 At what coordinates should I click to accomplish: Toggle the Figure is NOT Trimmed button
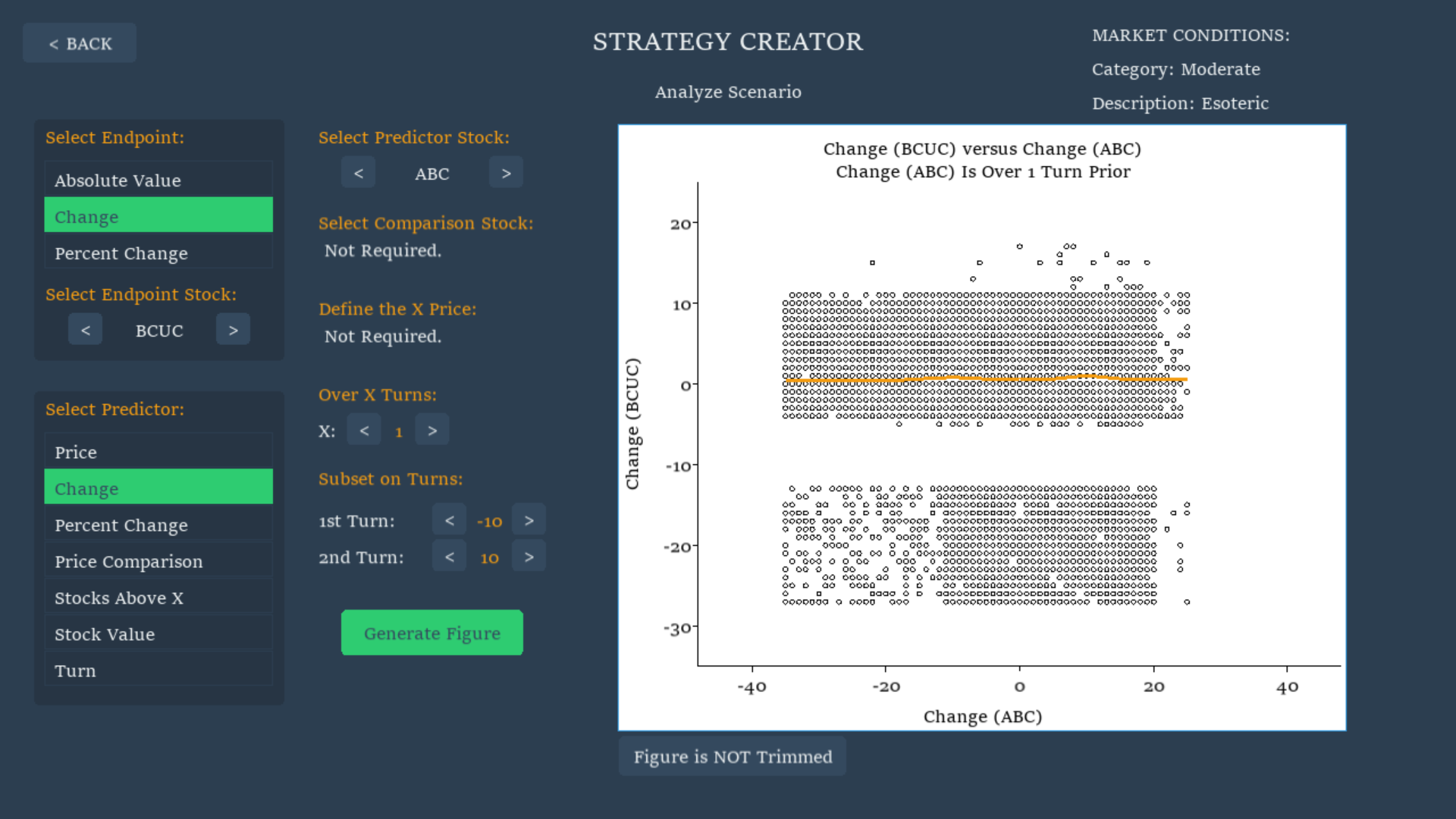(733, 756)
